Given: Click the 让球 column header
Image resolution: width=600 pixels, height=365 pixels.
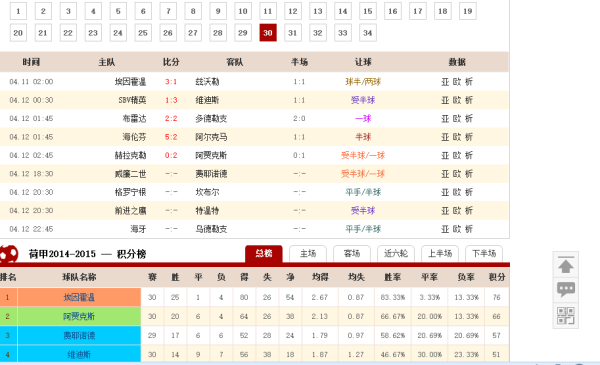Looking at the screenshot, I should (363, 62).
